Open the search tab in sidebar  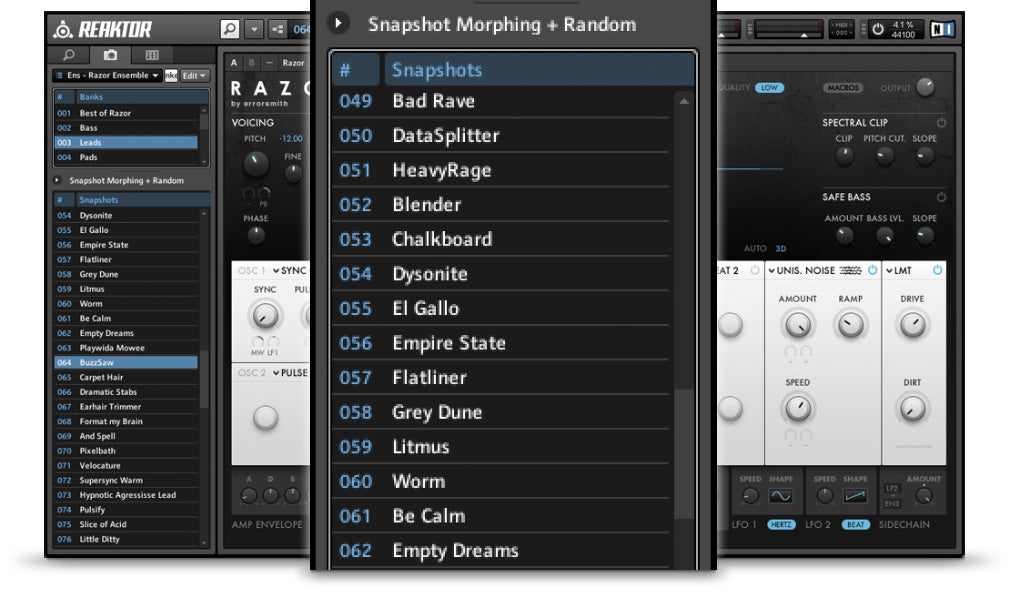coord(68,55)
